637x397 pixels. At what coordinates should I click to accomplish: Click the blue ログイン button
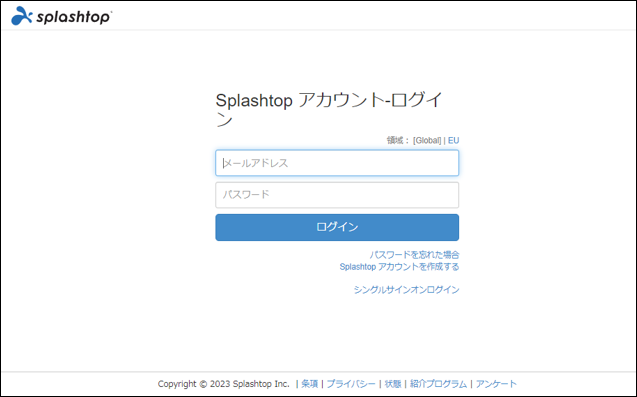click(x=337, y=228)
